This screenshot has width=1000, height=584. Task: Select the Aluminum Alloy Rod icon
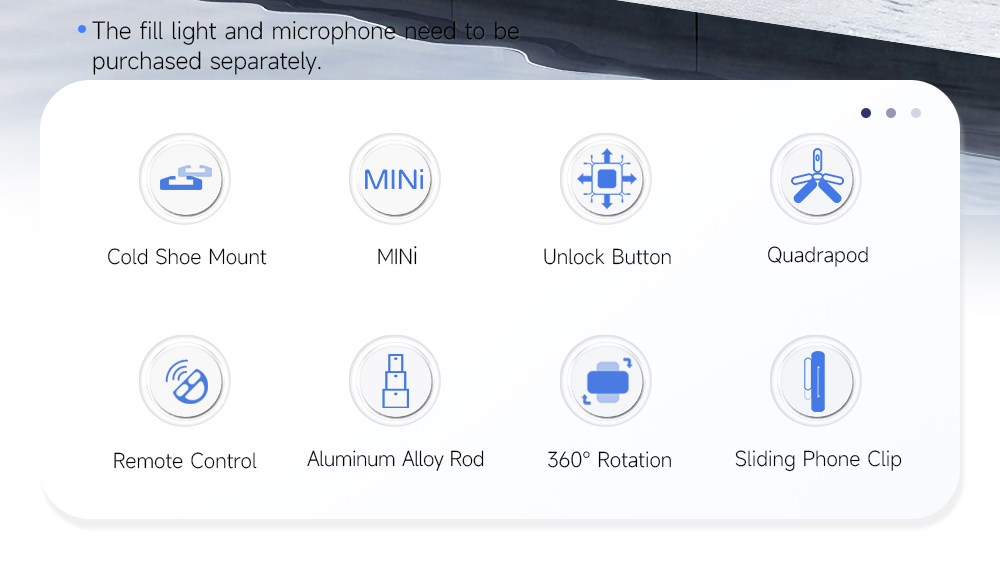click(x=395, y=381)
